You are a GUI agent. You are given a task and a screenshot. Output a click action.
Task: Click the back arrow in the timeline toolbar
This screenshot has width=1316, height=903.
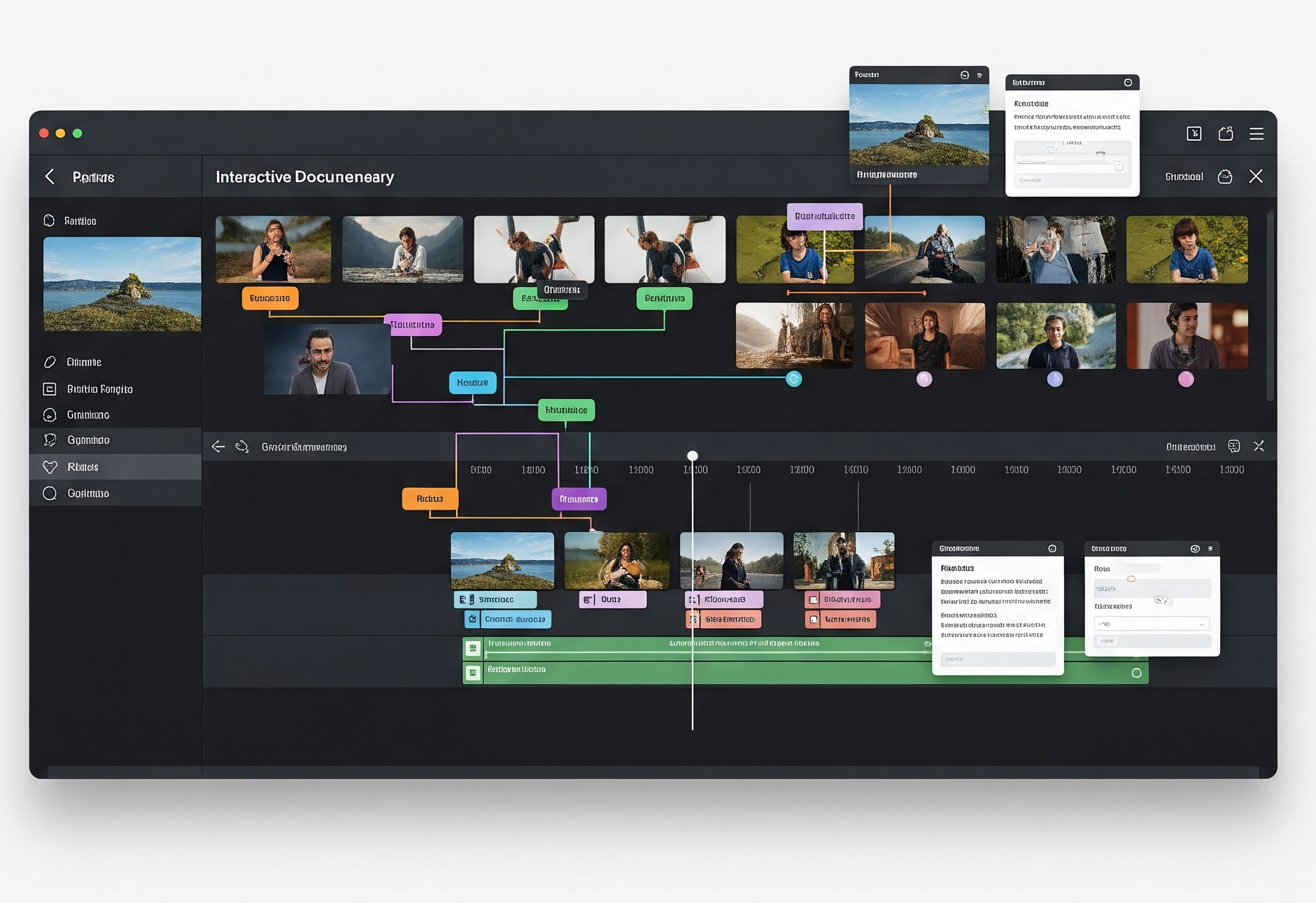click(x=218, y=447)
